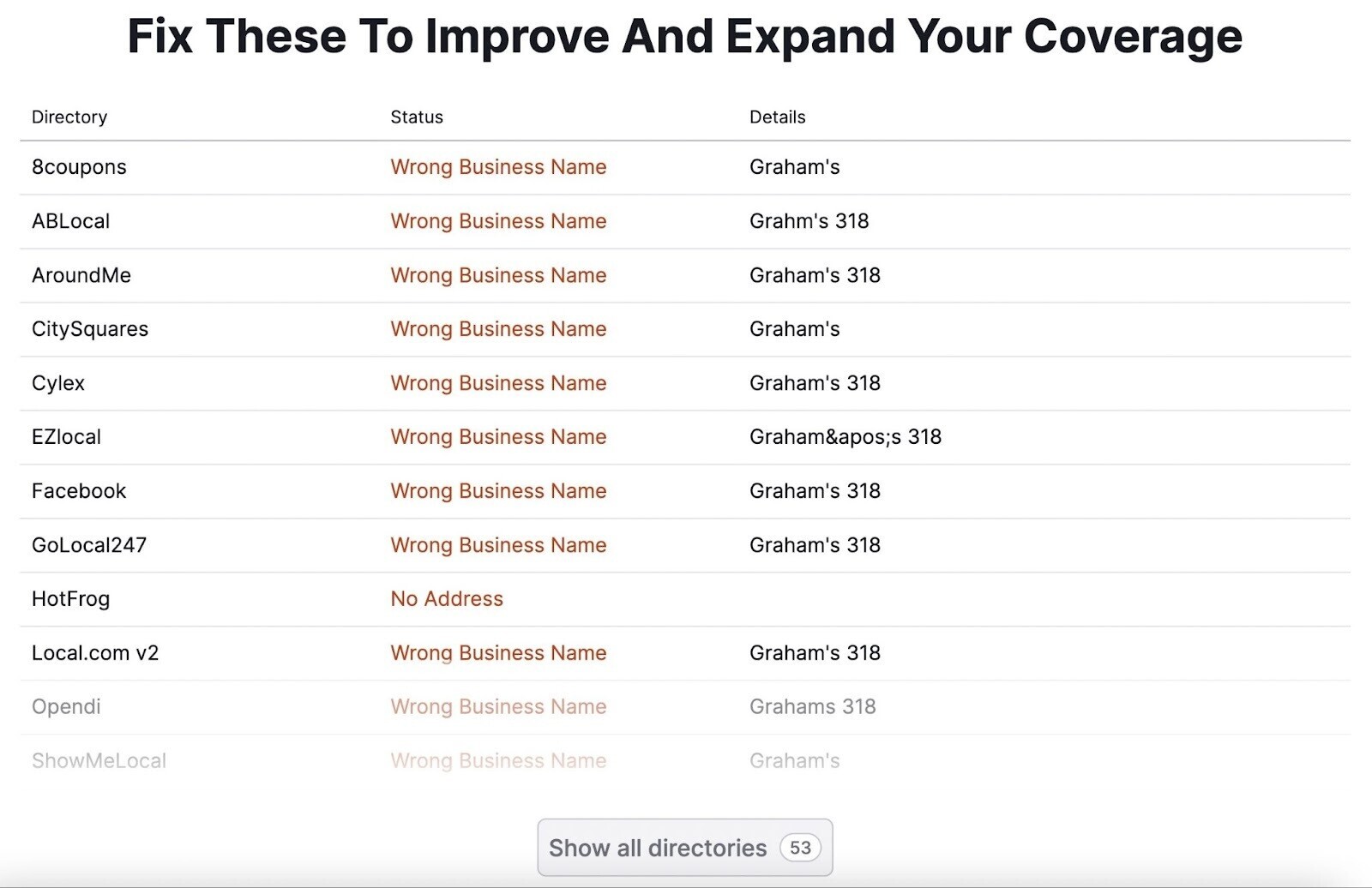Click the Graham's detail in 8coupons row
The height and width of the screenshot is (888, 1372).
(795, 167)
